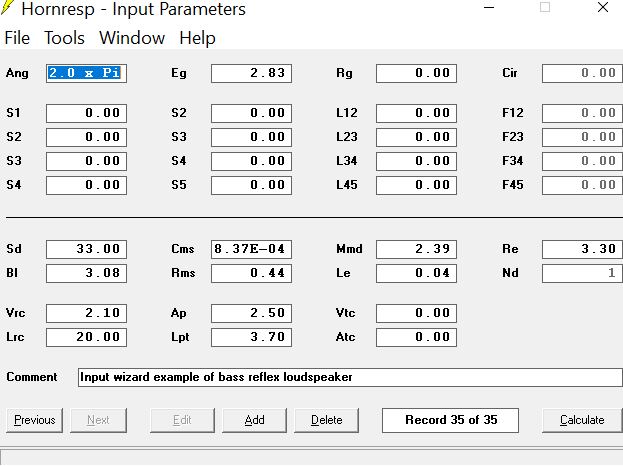Click the Cms label
The image size is (623, 466).
coord(183,249)
